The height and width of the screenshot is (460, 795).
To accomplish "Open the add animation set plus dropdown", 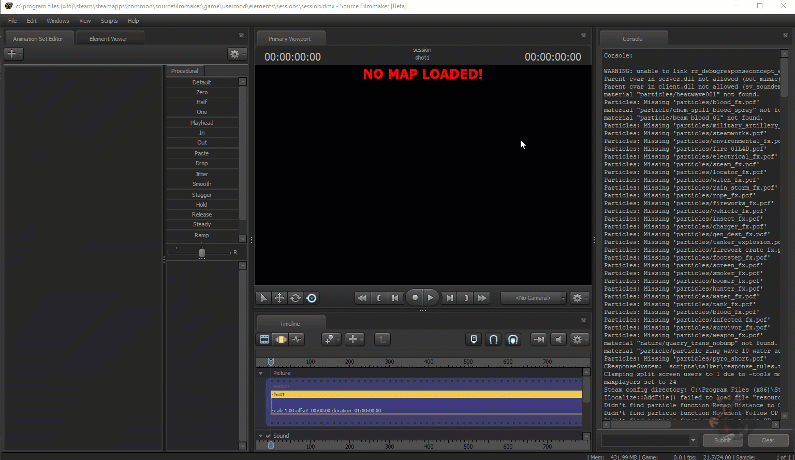I will pos(13,54).
